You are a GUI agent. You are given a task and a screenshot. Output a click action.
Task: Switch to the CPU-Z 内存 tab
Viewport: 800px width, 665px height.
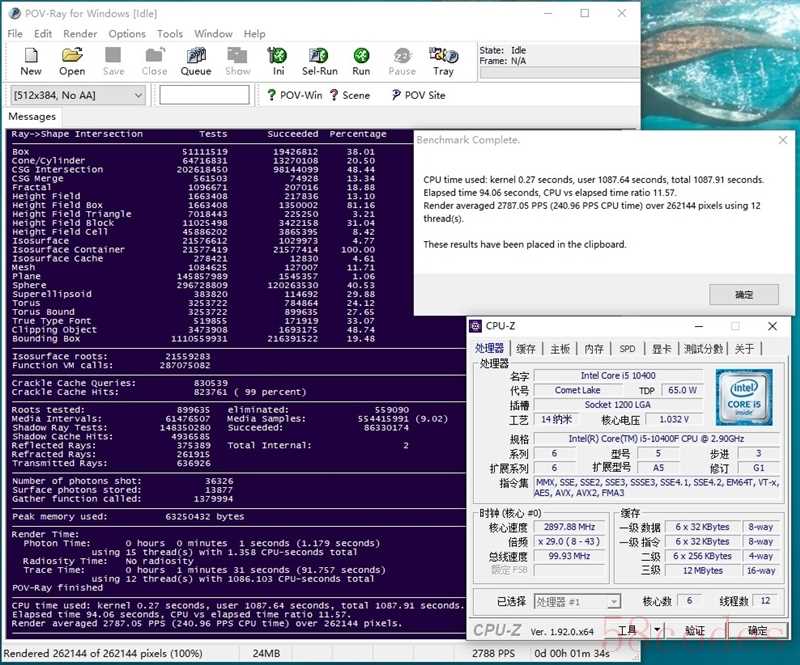tap(594, 349)
